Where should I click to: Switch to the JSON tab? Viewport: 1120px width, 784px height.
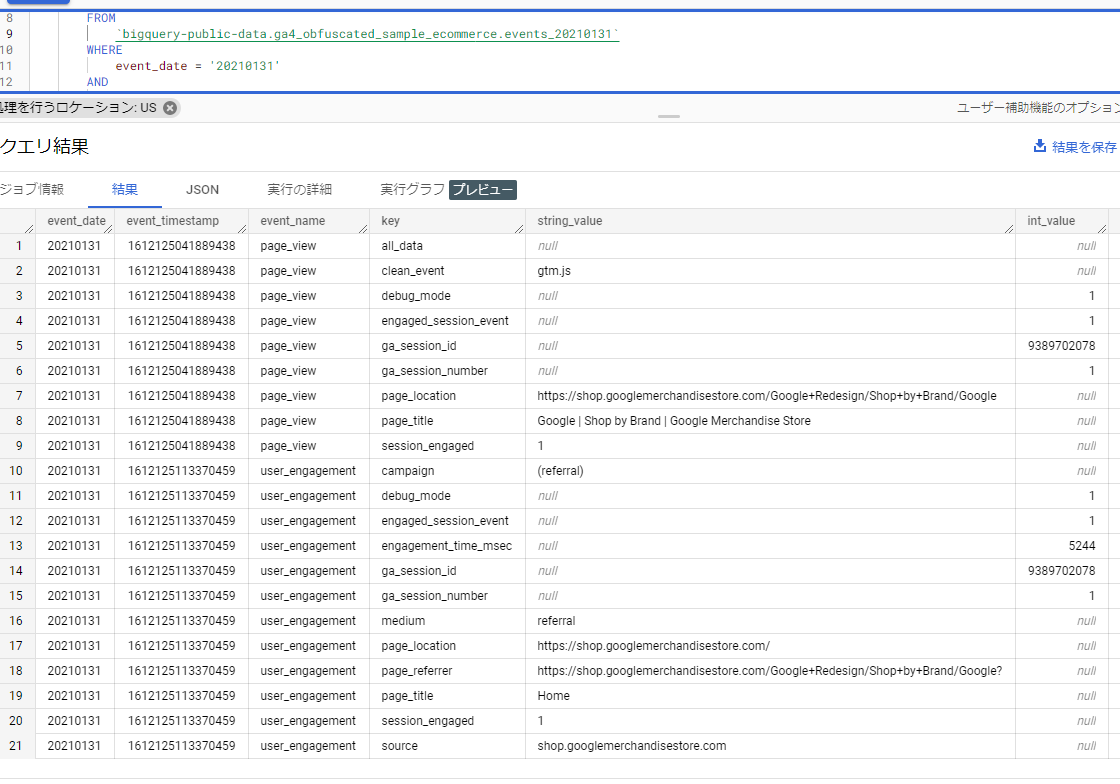click(202, 190)
